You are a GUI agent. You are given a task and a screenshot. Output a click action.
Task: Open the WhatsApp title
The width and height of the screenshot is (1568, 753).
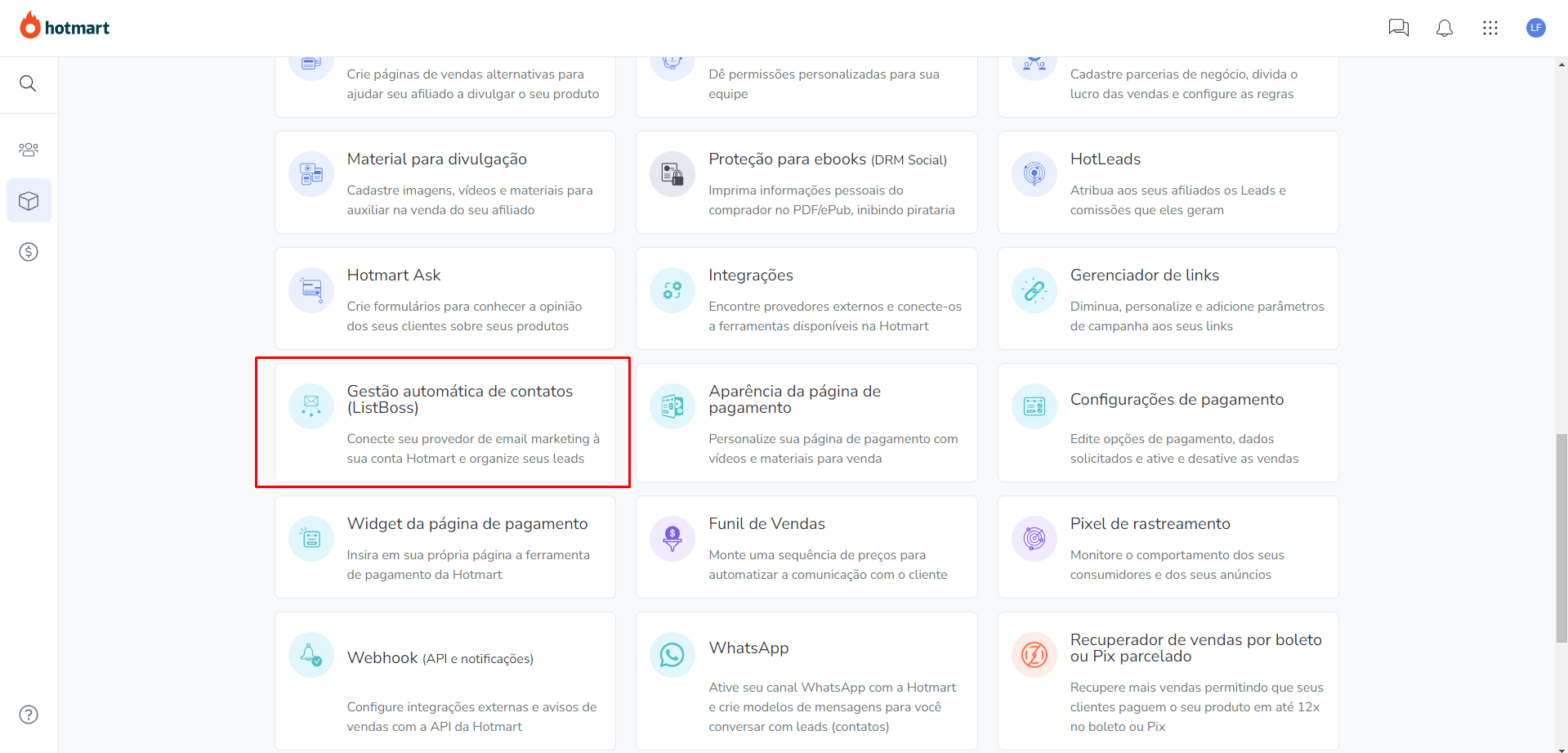[x=748, y=648]
